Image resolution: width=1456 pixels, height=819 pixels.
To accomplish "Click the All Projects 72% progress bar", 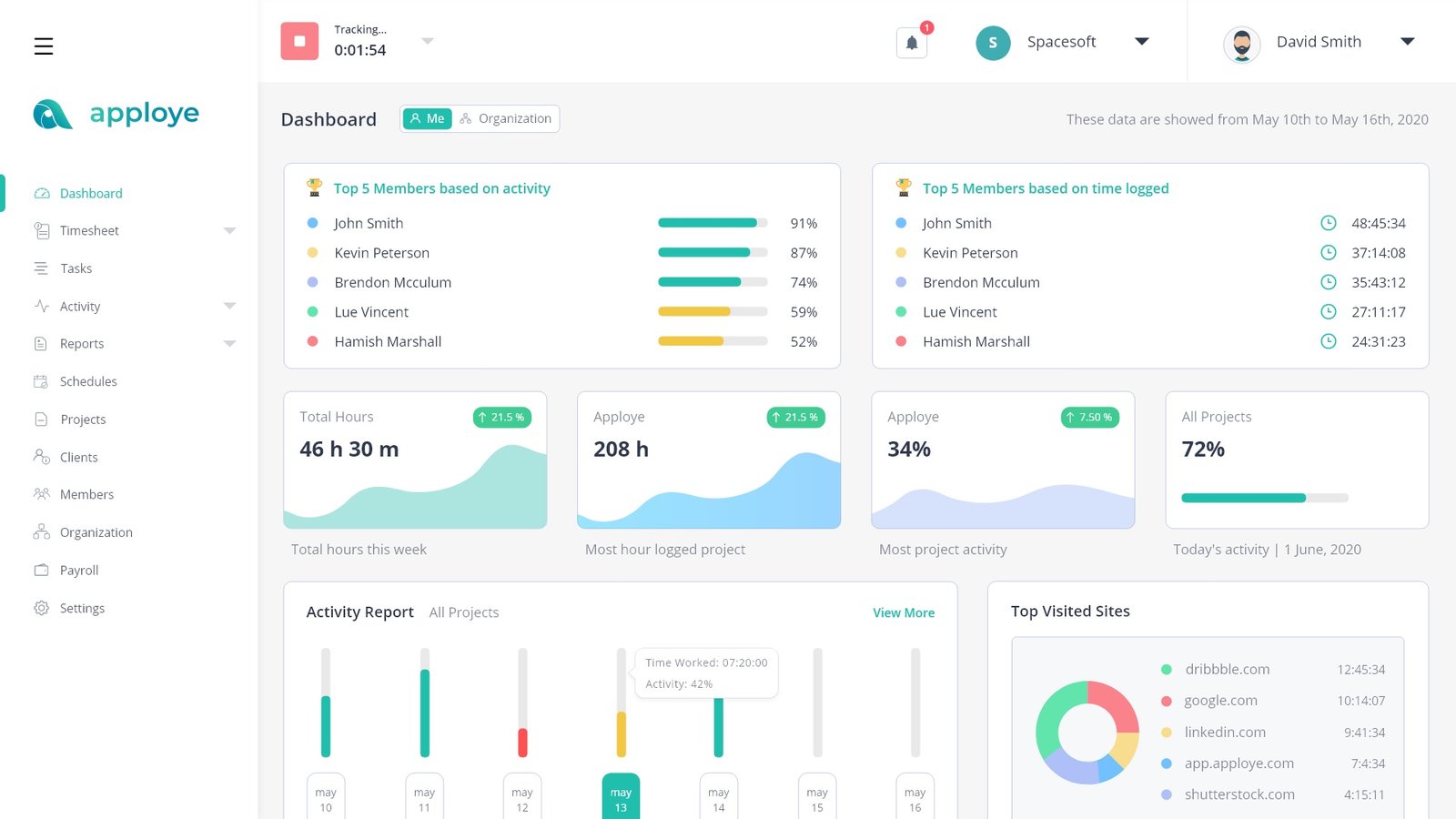I will [1264, 498].
